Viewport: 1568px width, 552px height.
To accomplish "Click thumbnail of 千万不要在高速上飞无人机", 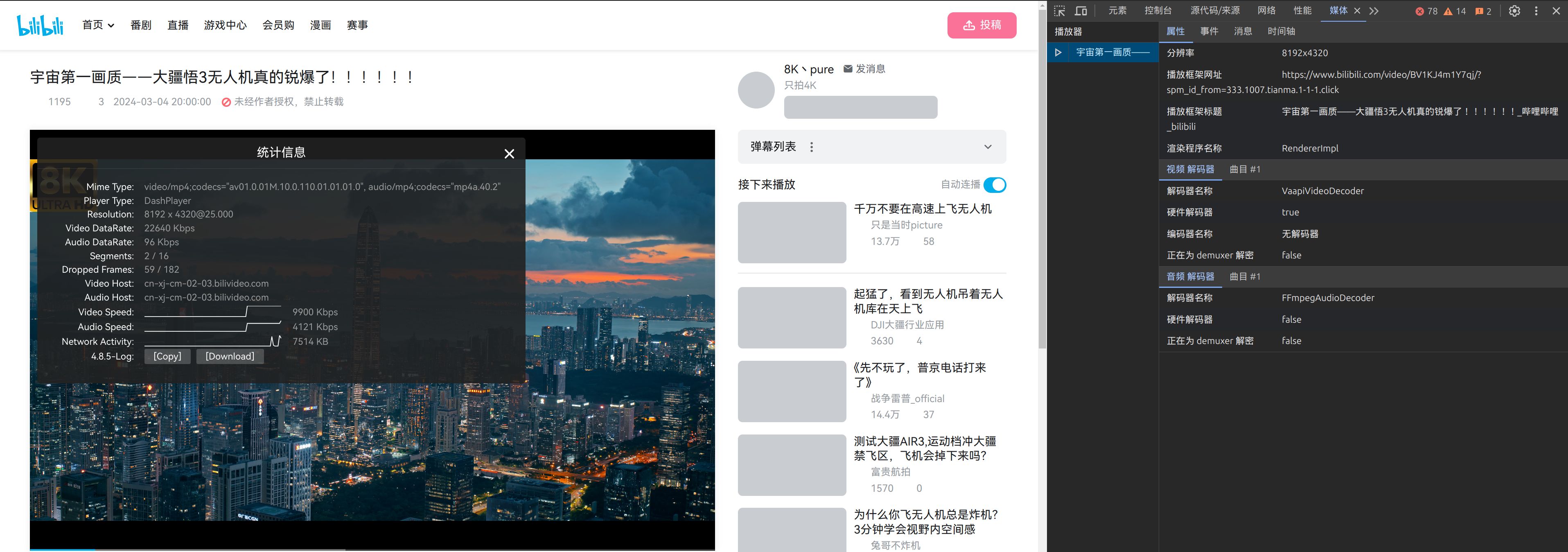I will pyautogui.click(x=792, y=233).
